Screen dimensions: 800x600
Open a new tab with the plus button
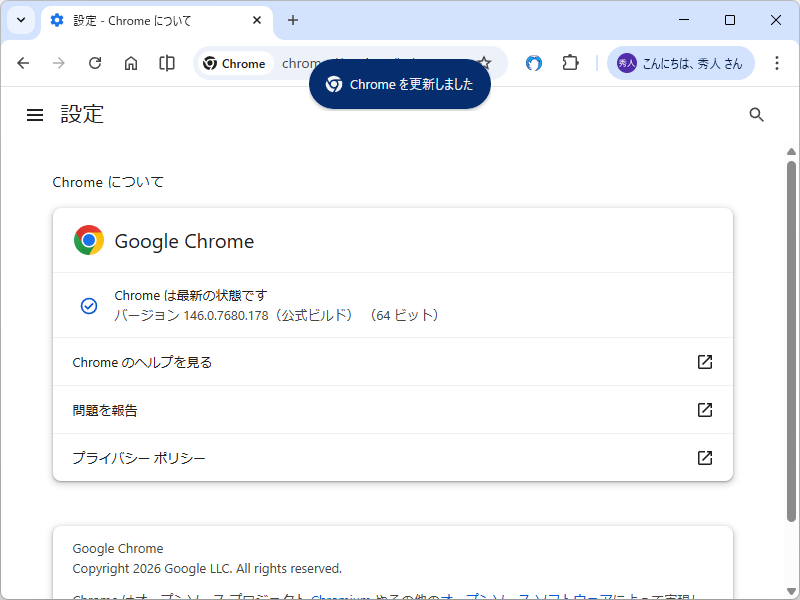292,20
